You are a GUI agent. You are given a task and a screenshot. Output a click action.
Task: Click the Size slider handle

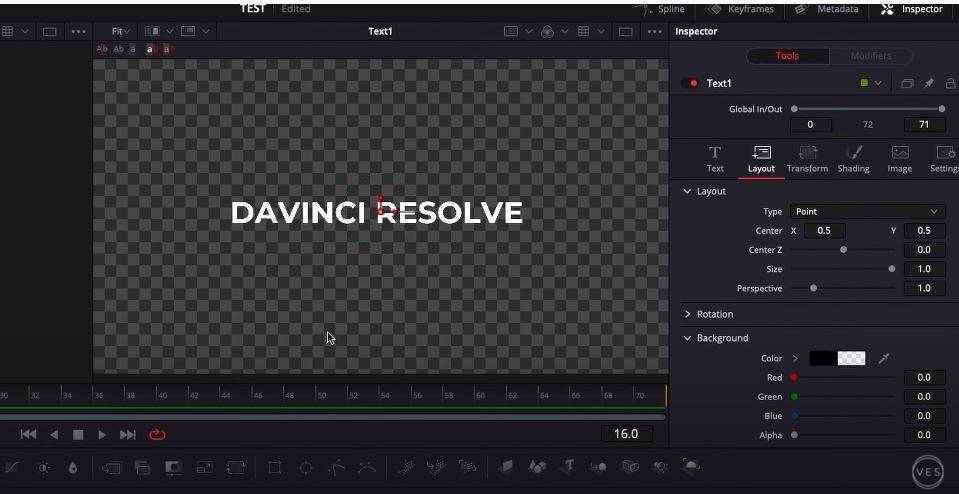click(892, 269)
